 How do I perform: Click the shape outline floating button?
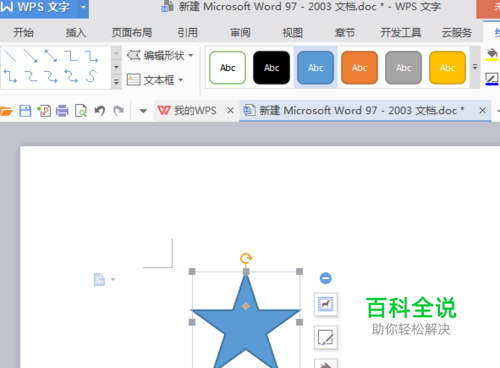326,338
